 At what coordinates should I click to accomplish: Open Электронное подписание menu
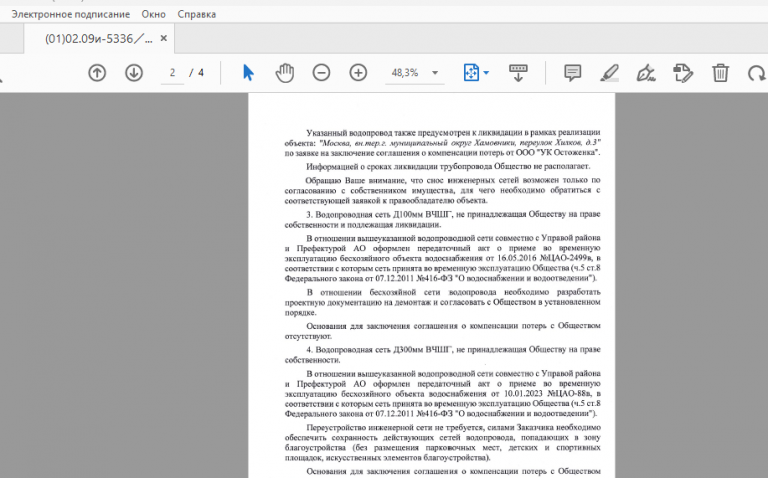click(71, 14)
